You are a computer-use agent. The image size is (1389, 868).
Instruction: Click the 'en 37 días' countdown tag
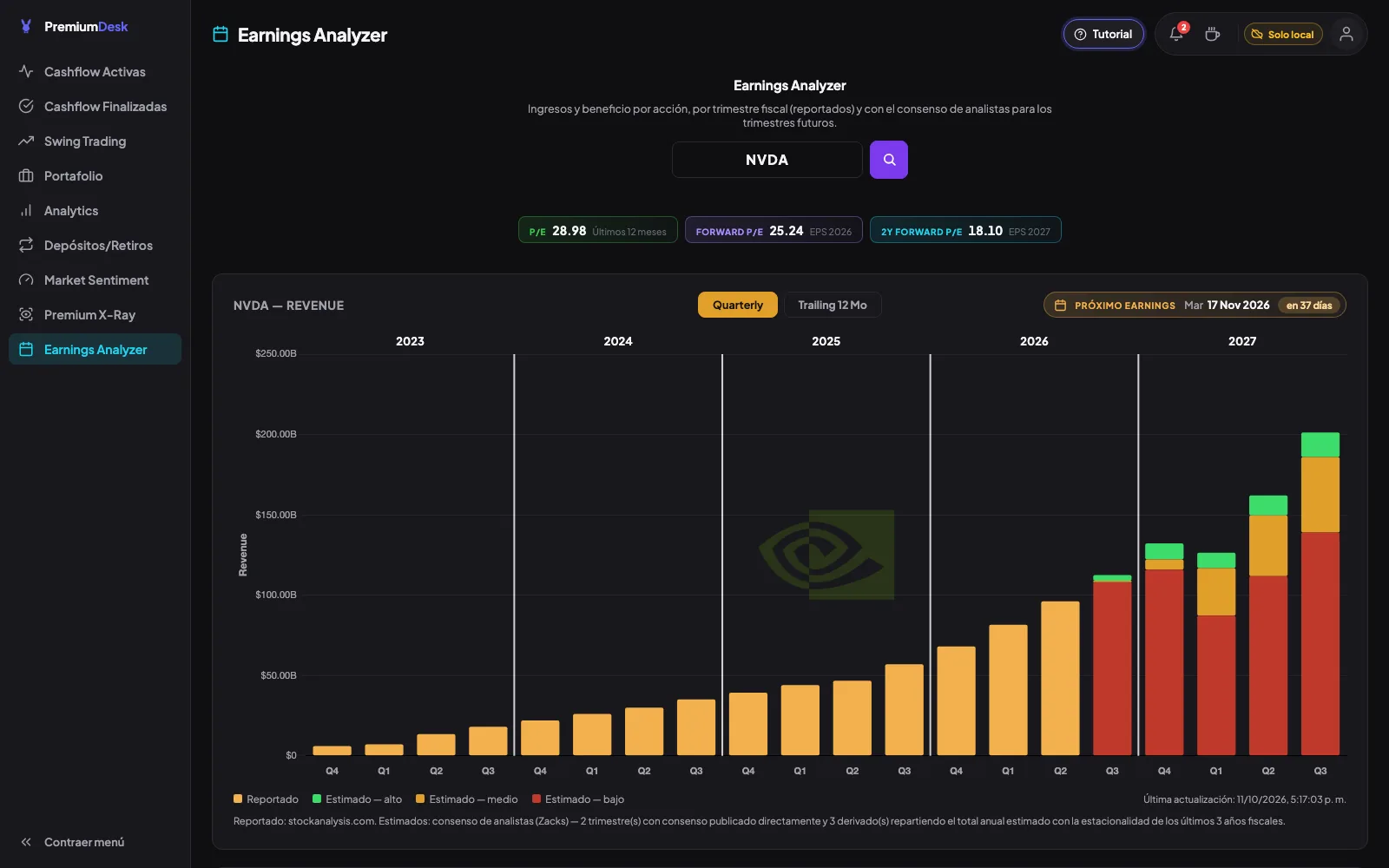(1309, 306)
